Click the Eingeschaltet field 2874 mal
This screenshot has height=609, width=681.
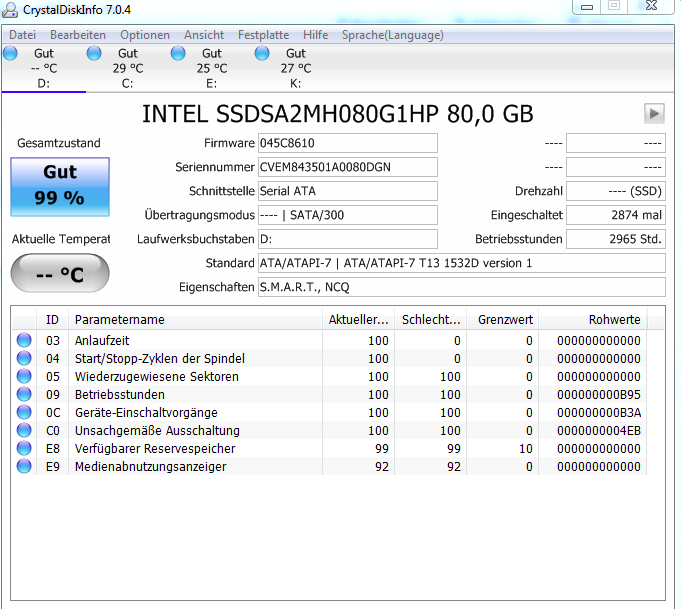(x=615, y=215)
